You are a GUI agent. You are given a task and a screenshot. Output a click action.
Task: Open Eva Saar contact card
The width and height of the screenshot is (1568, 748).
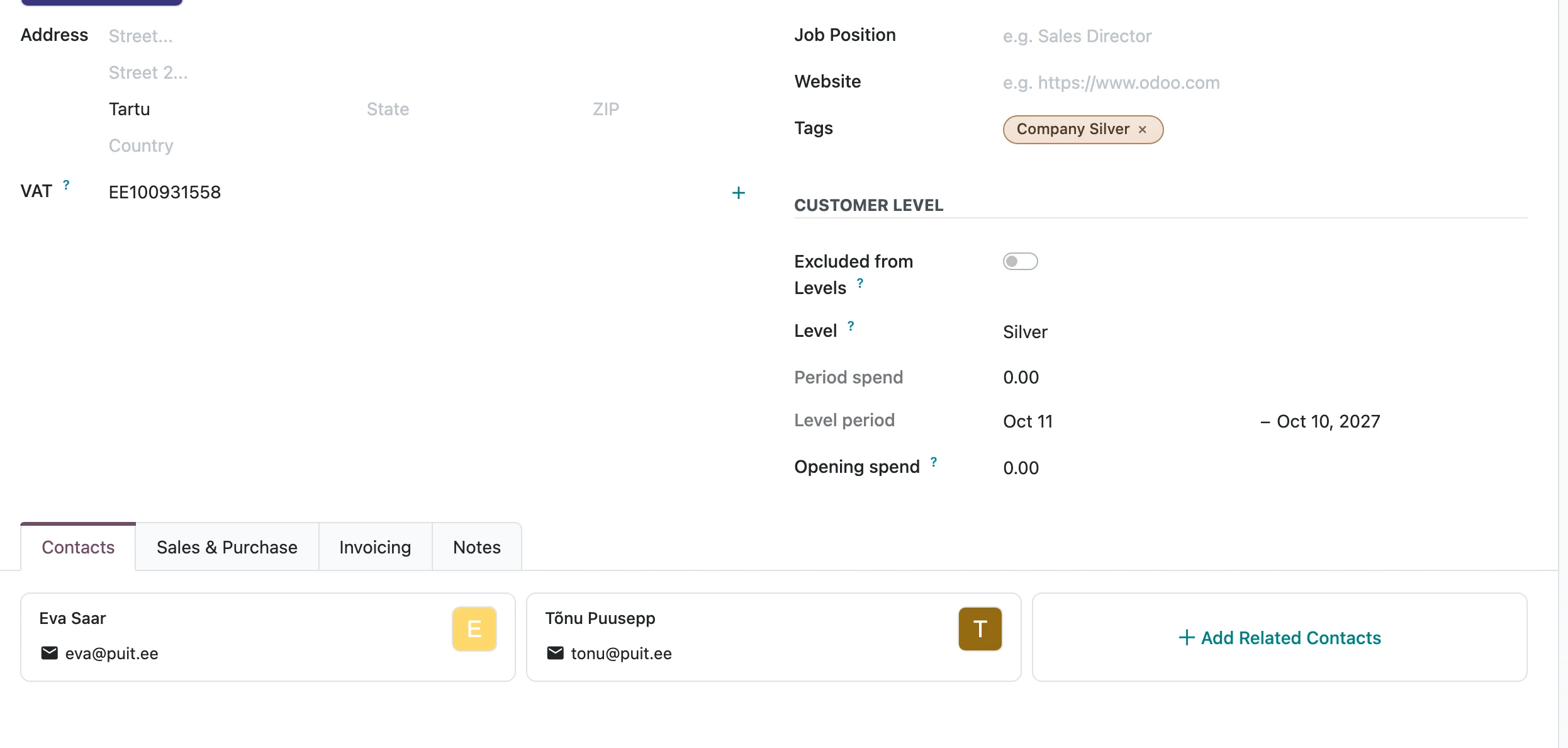tap(268, 637)
